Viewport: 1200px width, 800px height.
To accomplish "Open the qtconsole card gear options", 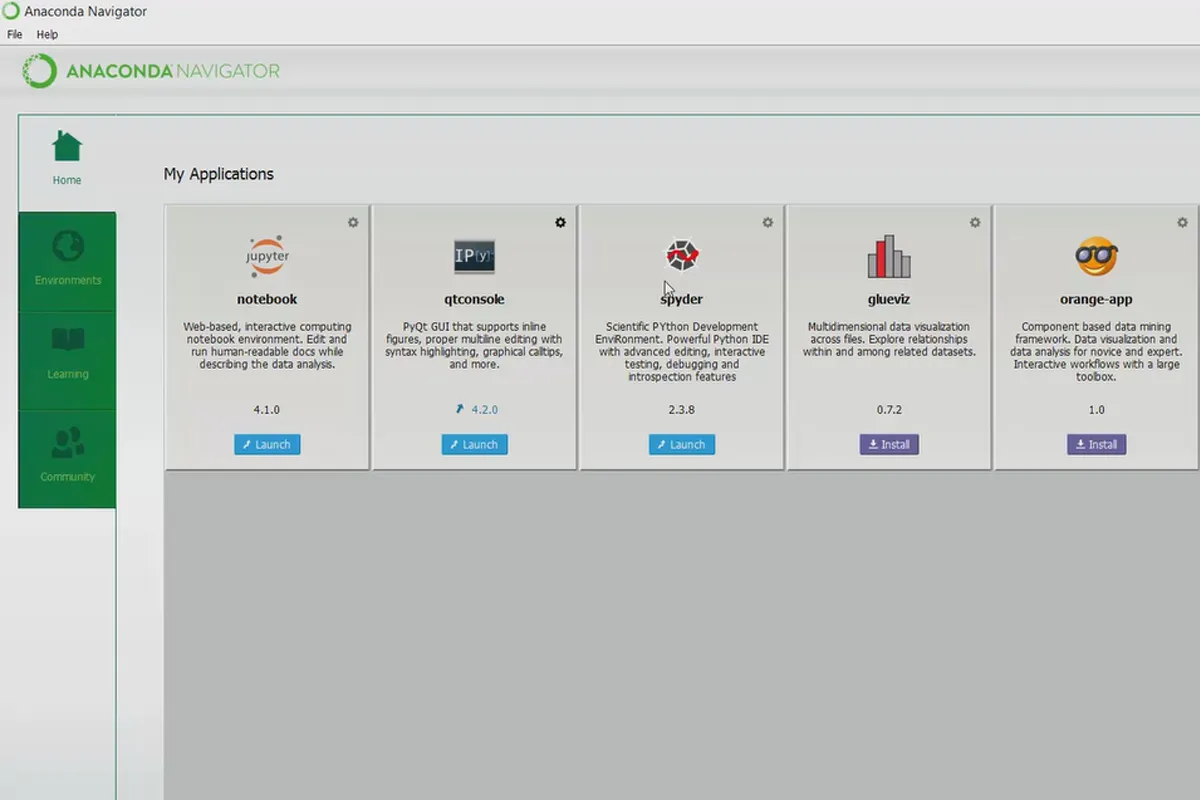I will tap(560, 222).
